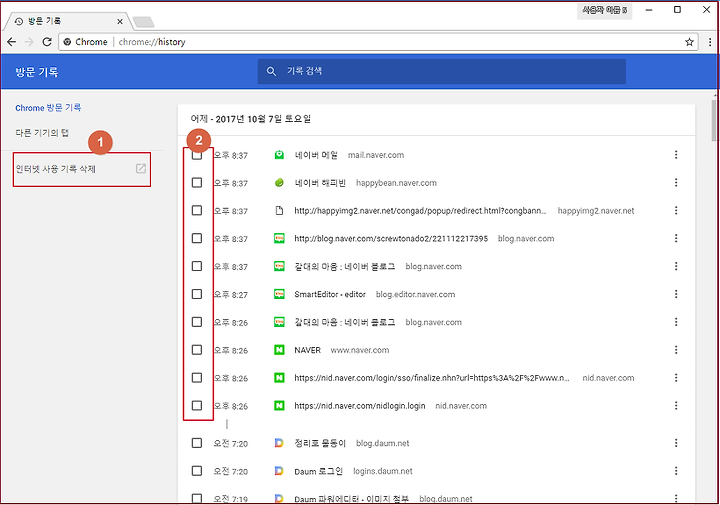The height and width of the screenshot is (505, 720).
Task: Click the Chrome site info chip in address bar
Action: [86, 42]
